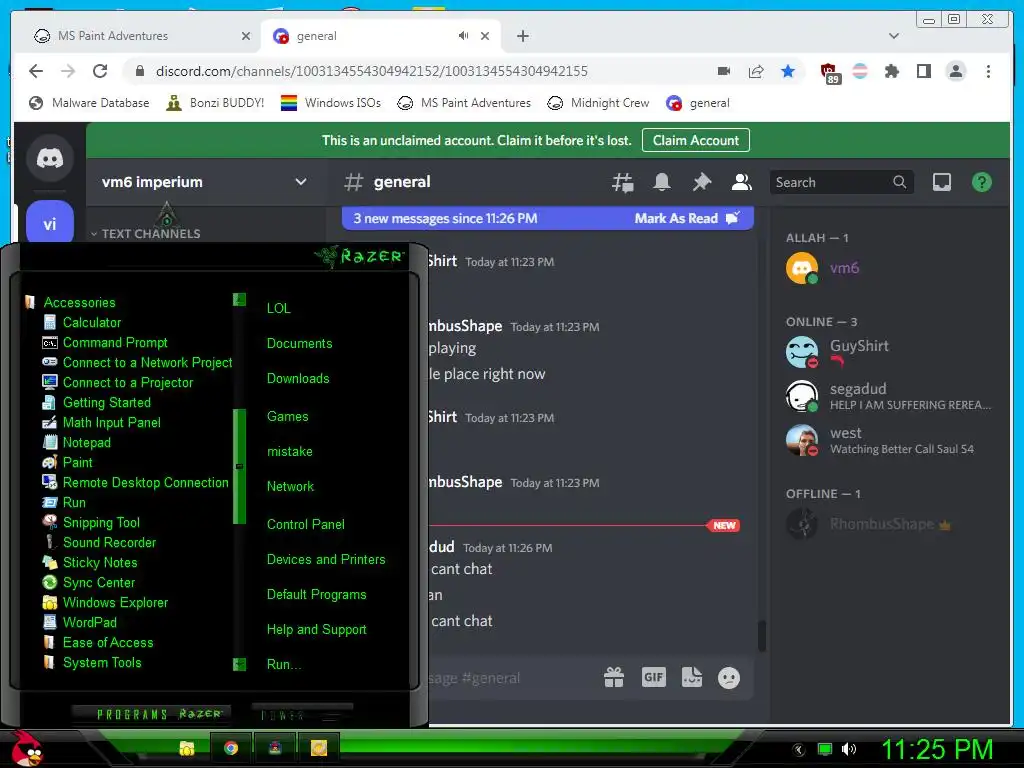1024x768 pixels.
Task: Go back in browser history
Action: pos(36,71)
